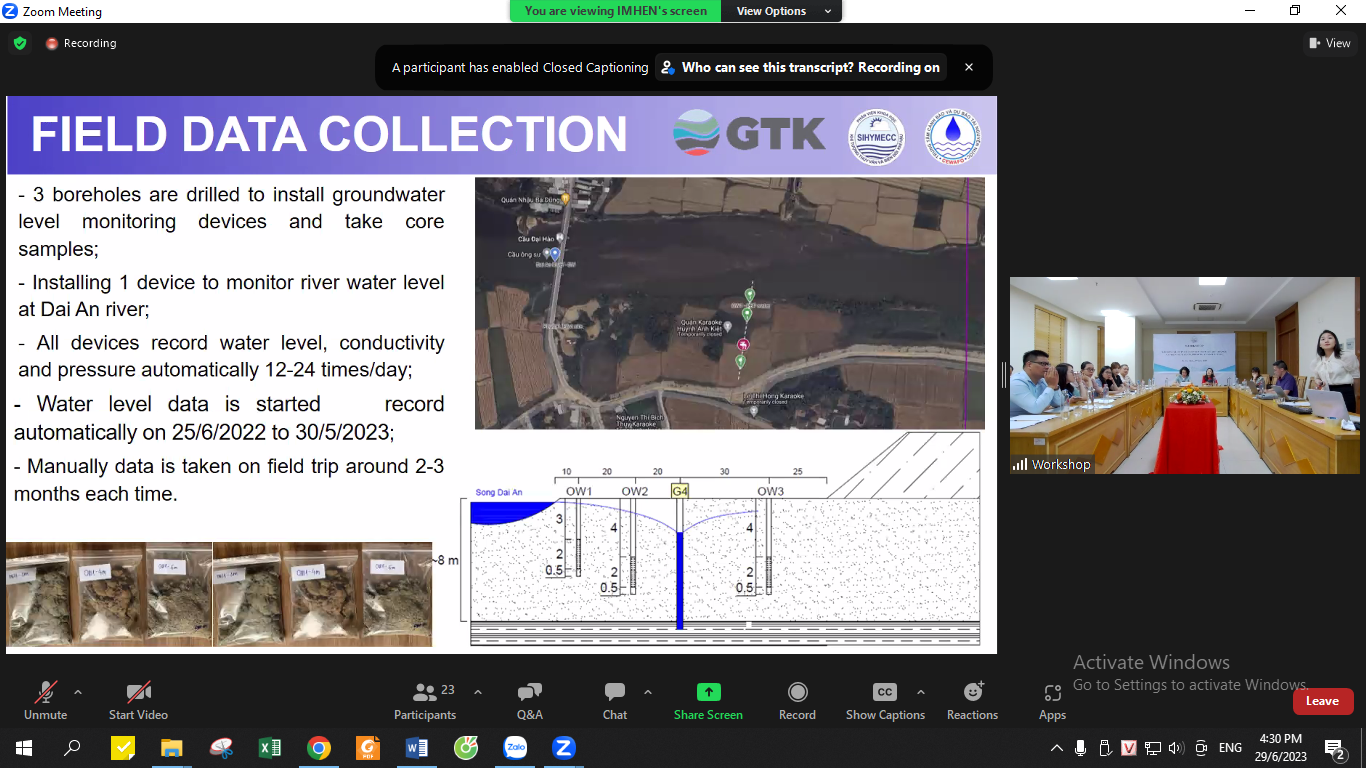Expand the arrow next to Chat
Image resolution: width=1366 pixels, height=768 pixels.
click(648, 692)
